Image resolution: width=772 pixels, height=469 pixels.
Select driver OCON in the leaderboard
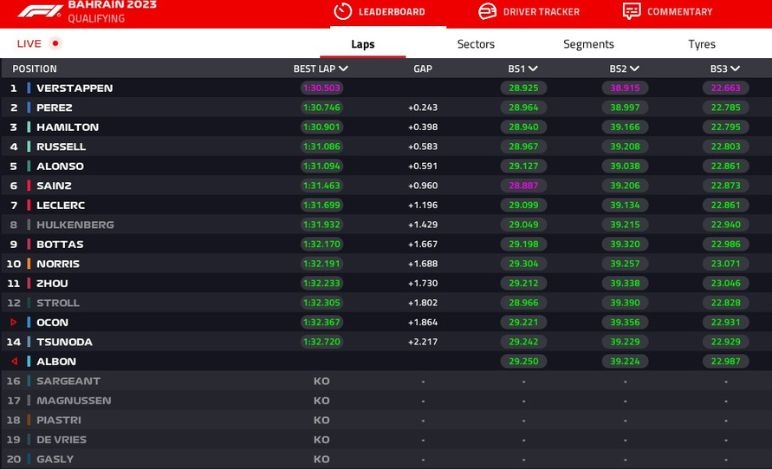click(x=52, y=322)
